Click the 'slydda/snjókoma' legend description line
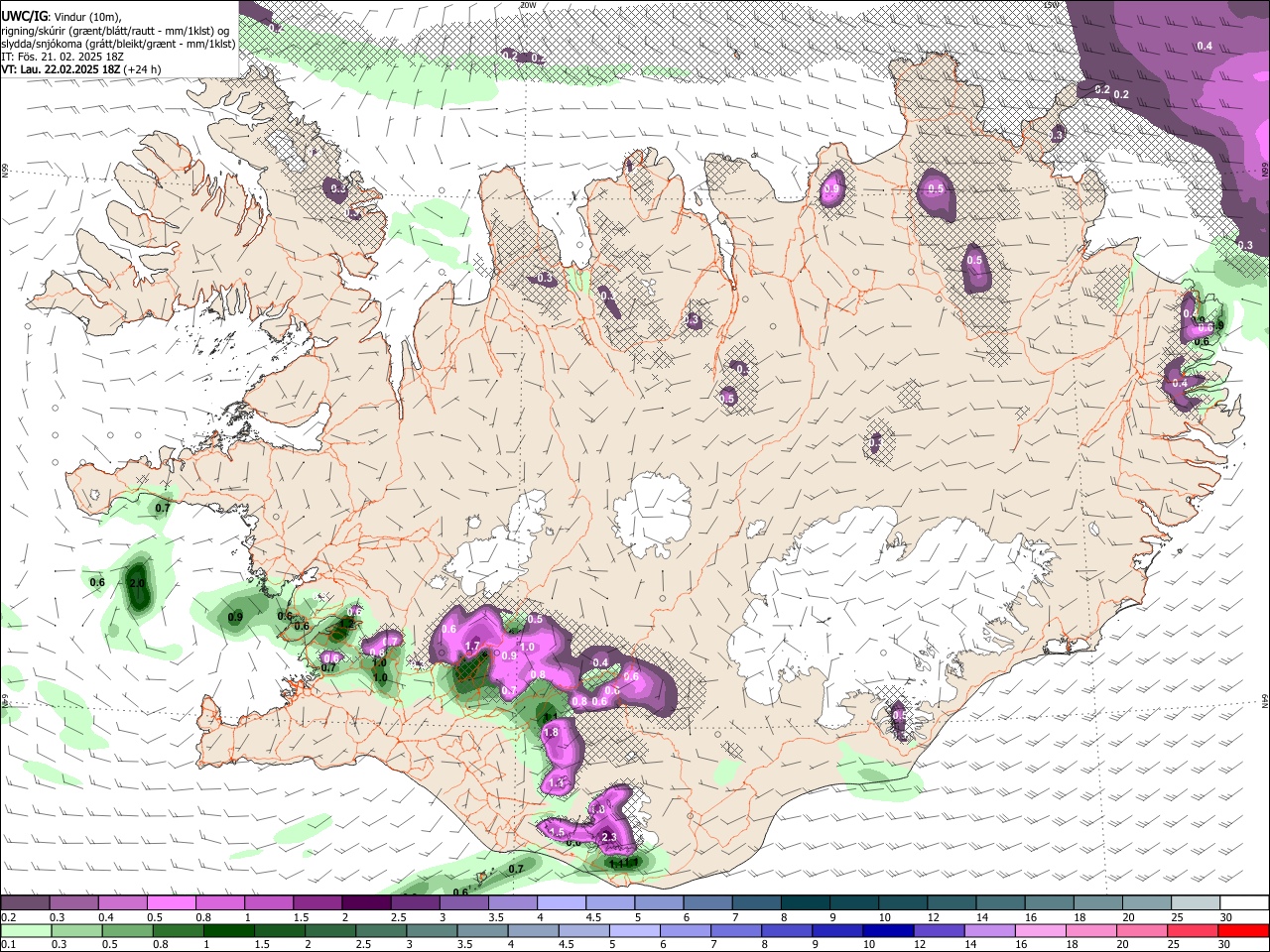 pos(118,44)
